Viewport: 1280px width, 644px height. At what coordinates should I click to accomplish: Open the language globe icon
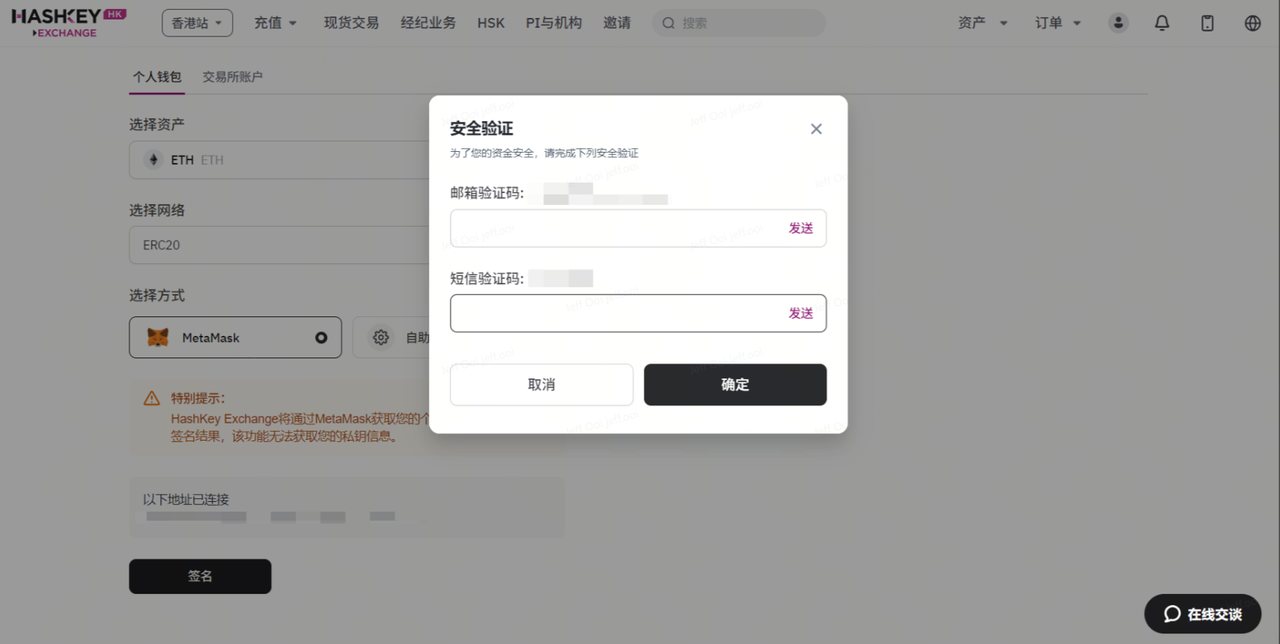click(1252, 23)
